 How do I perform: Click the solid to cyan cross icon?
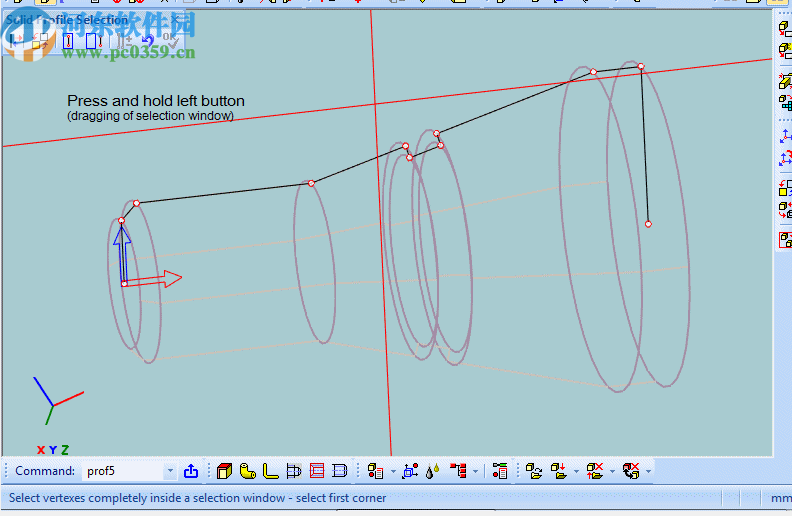pyautogui.click(x=785, y=103)
